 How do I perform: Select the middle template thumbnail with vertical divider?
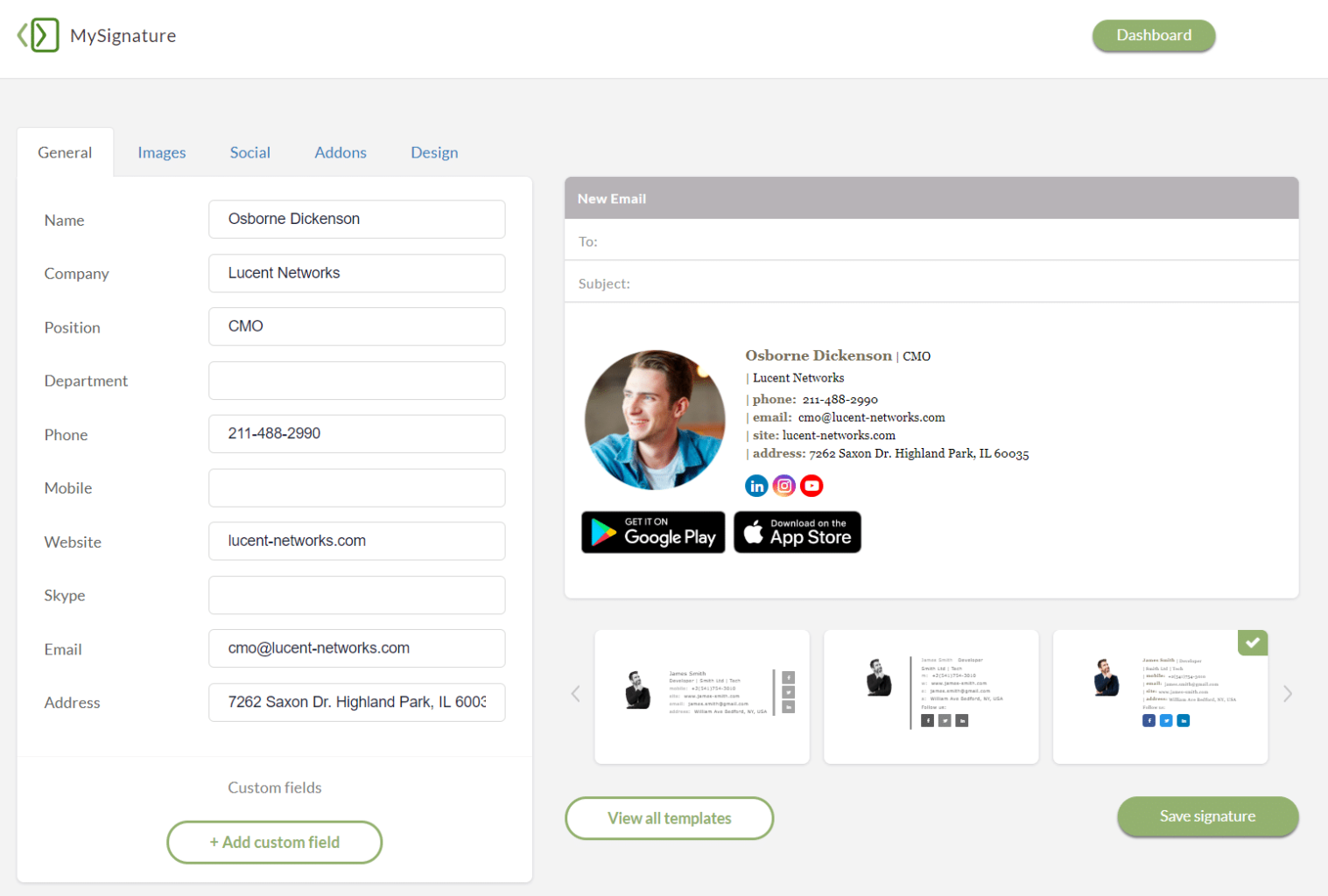coord(931,696)
